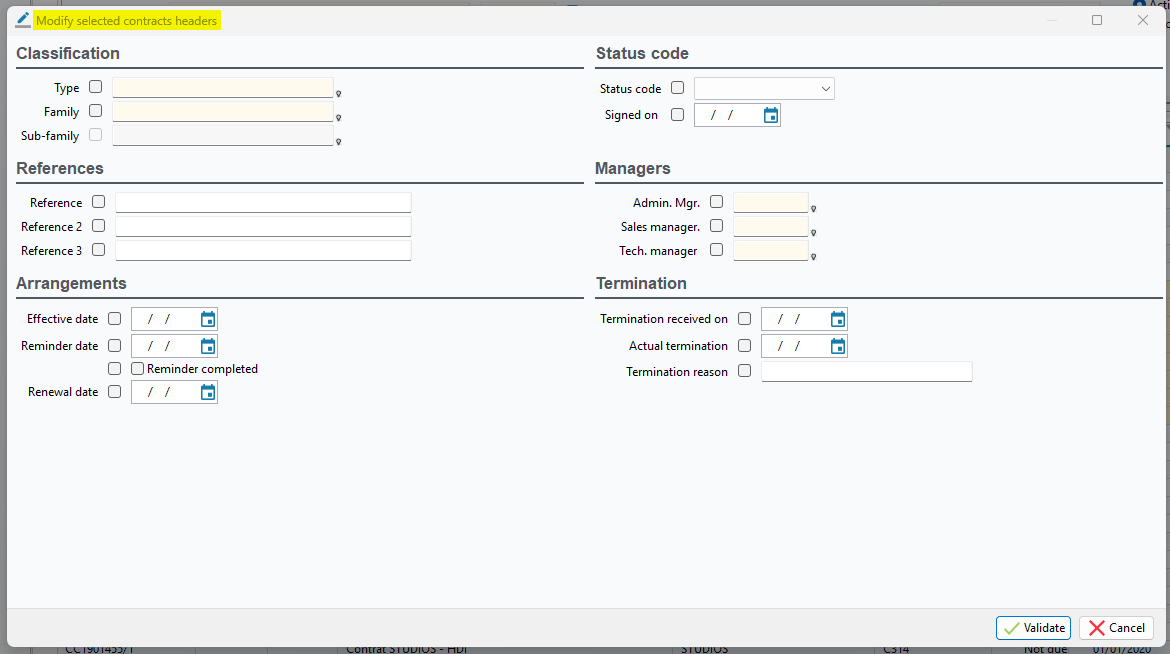Click the Validate button
The height and width of the screenshot is (654, 1170).
pos(1033,628)
